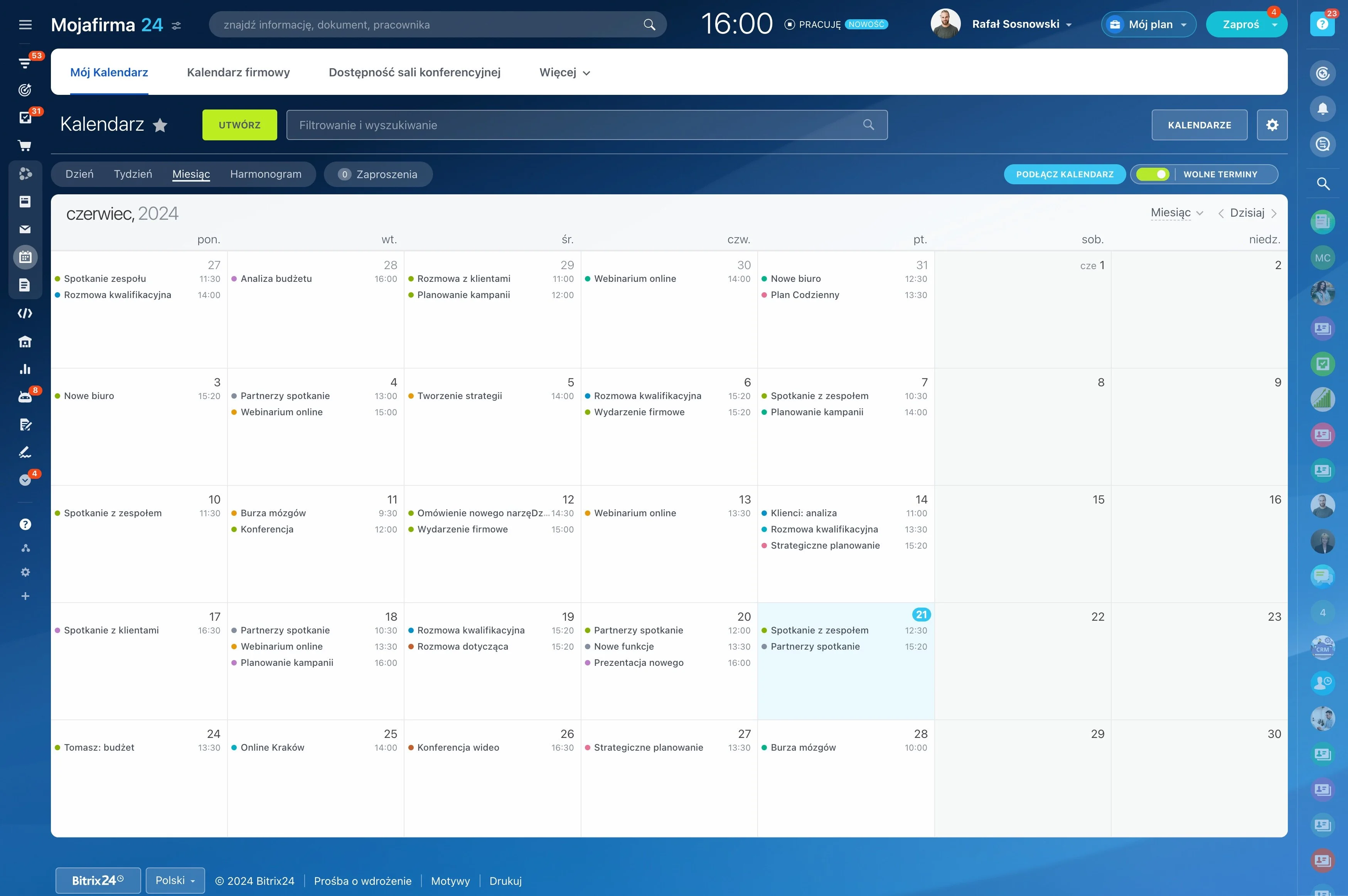Image resolution: width=1348 pixels, height=896 pixels.
Task: Toggle the WOLNE TERMINY switch
Action: pos(1153,174)
